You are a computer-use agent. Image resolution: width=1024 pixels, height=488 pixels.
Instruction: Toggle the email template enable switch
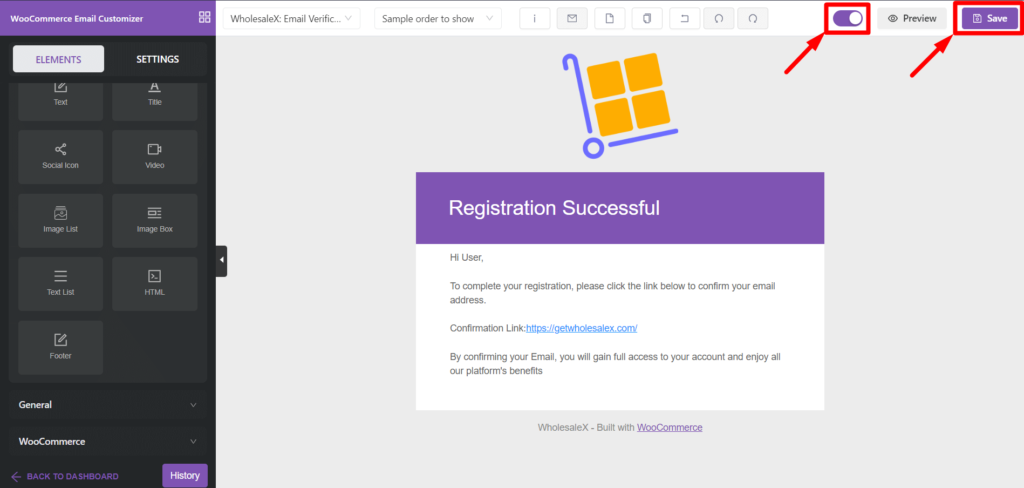coord(848,18)
